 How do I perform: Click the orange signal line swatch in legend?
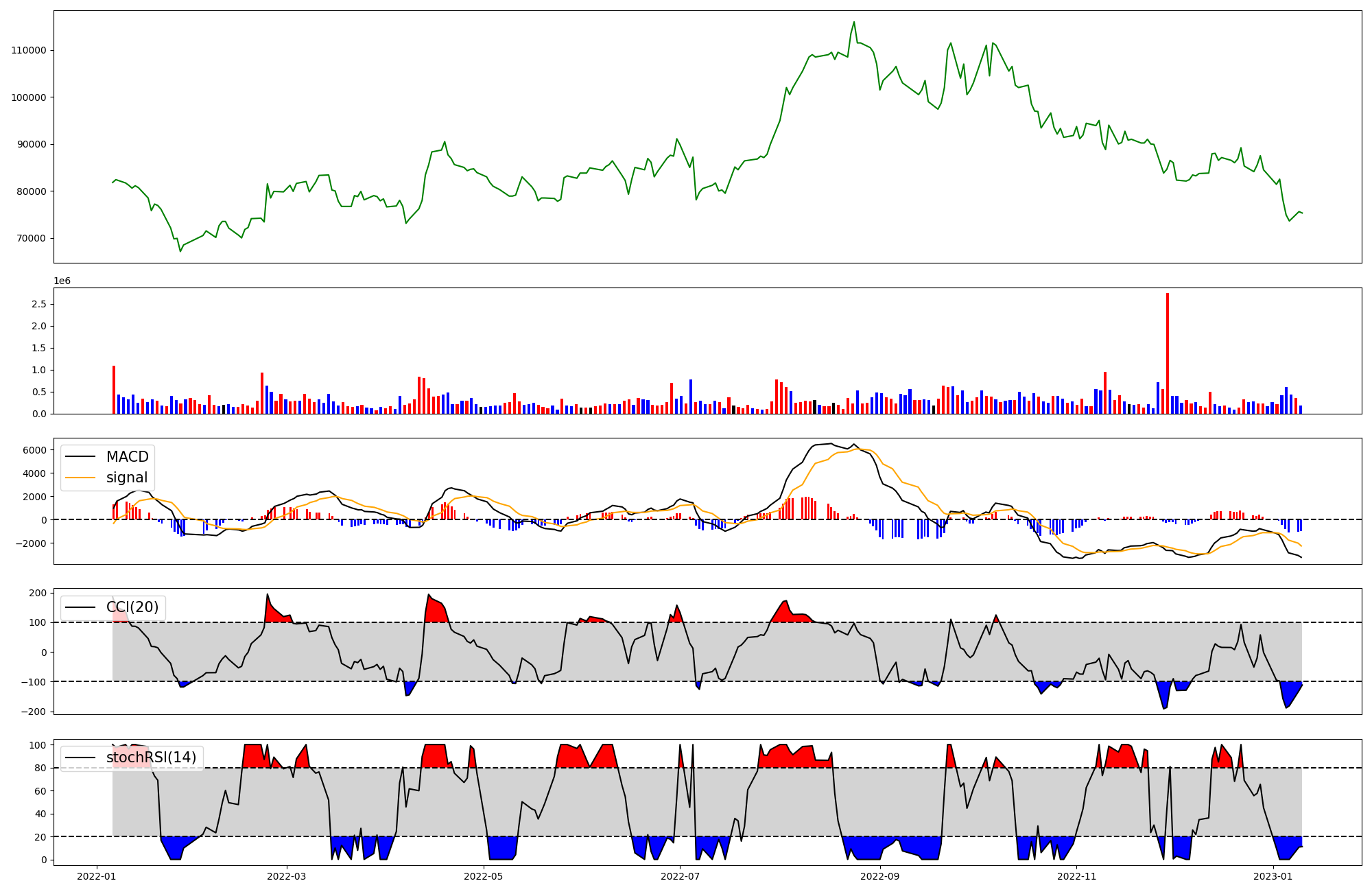click(x=82, y=478)
